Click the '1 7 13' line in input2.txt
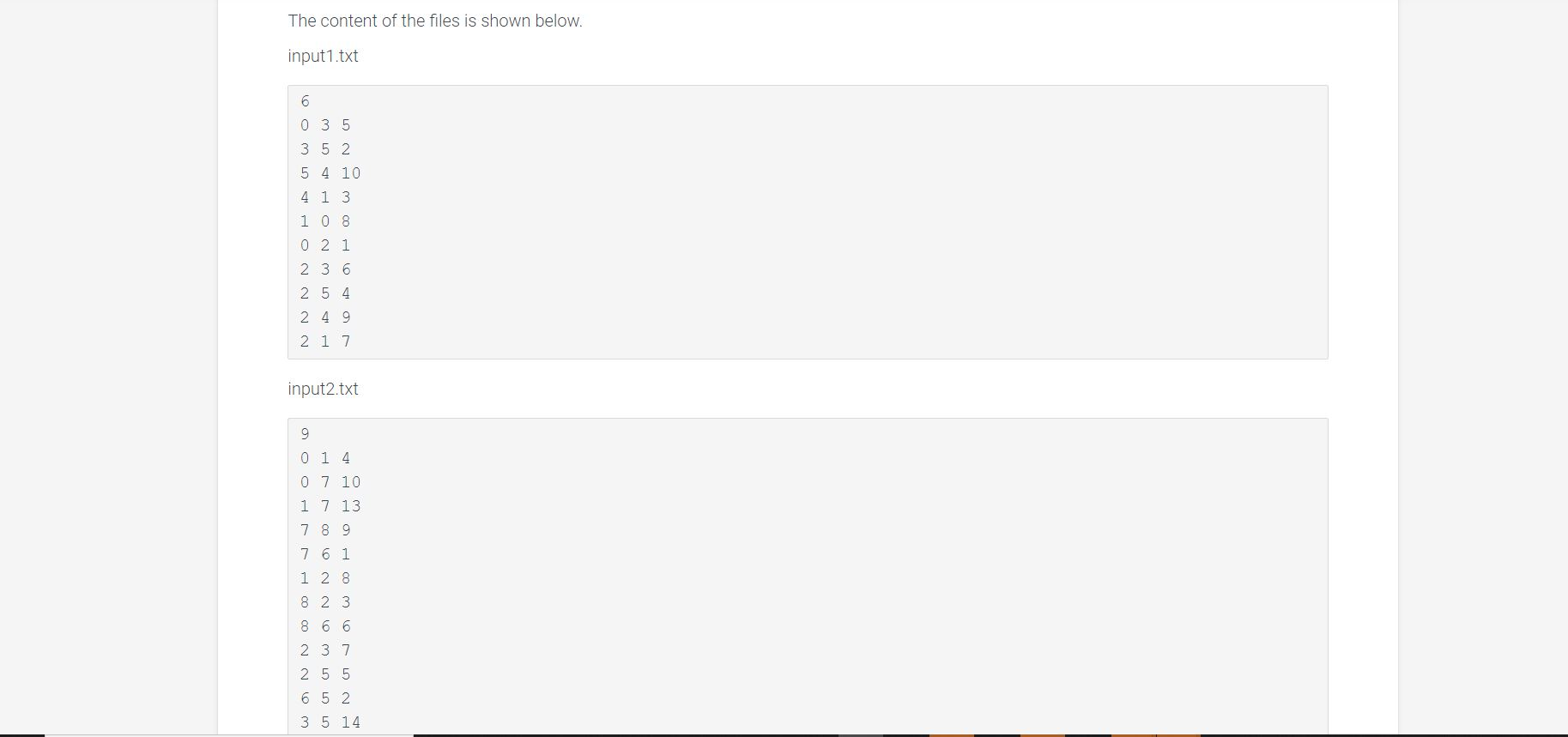The height and width of the screenshot is (737, 1568). coord(330,506)
